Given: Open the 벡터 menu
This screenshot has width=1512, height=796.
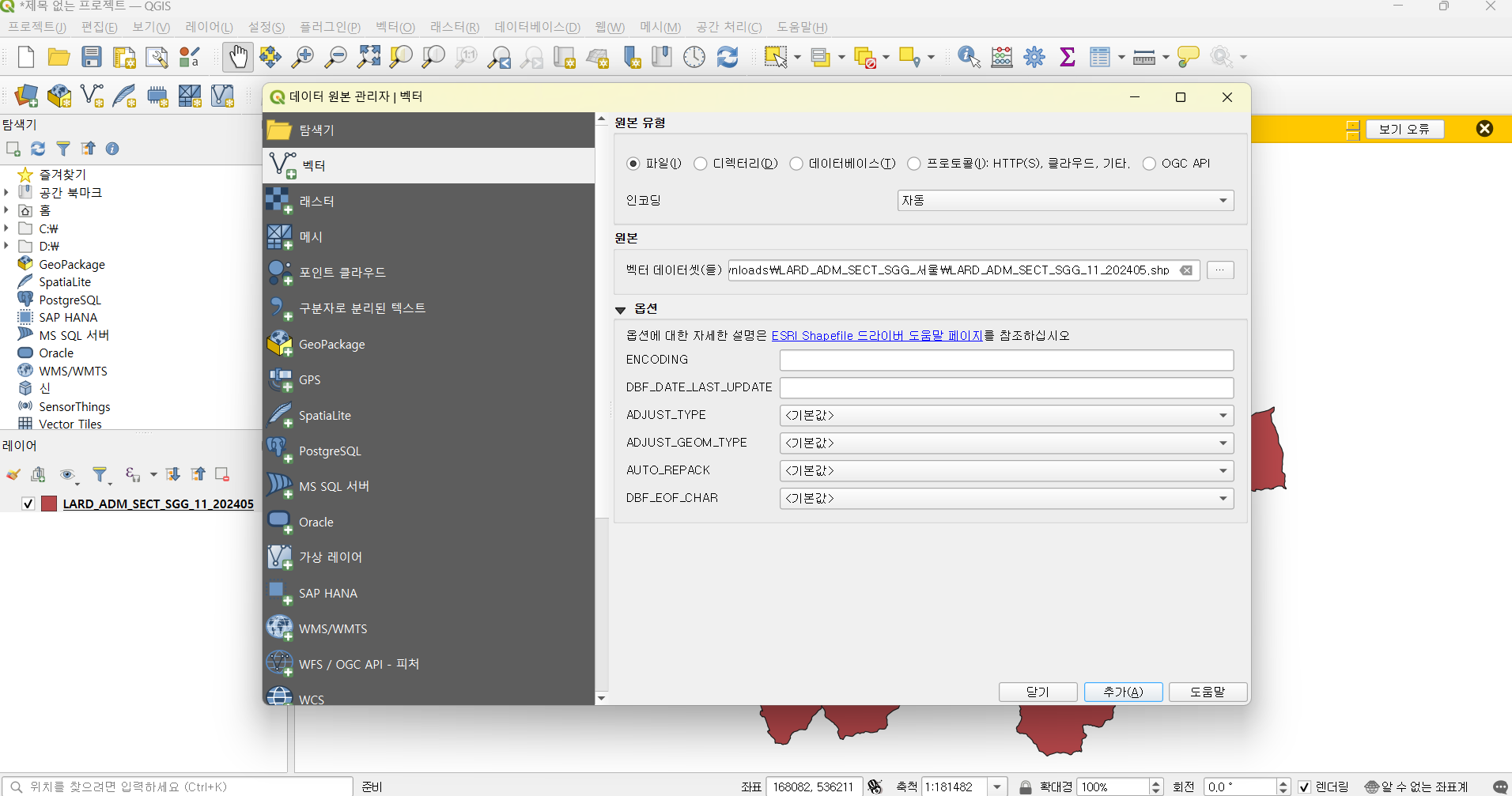Looking at the screenshot, I should 395,27.
